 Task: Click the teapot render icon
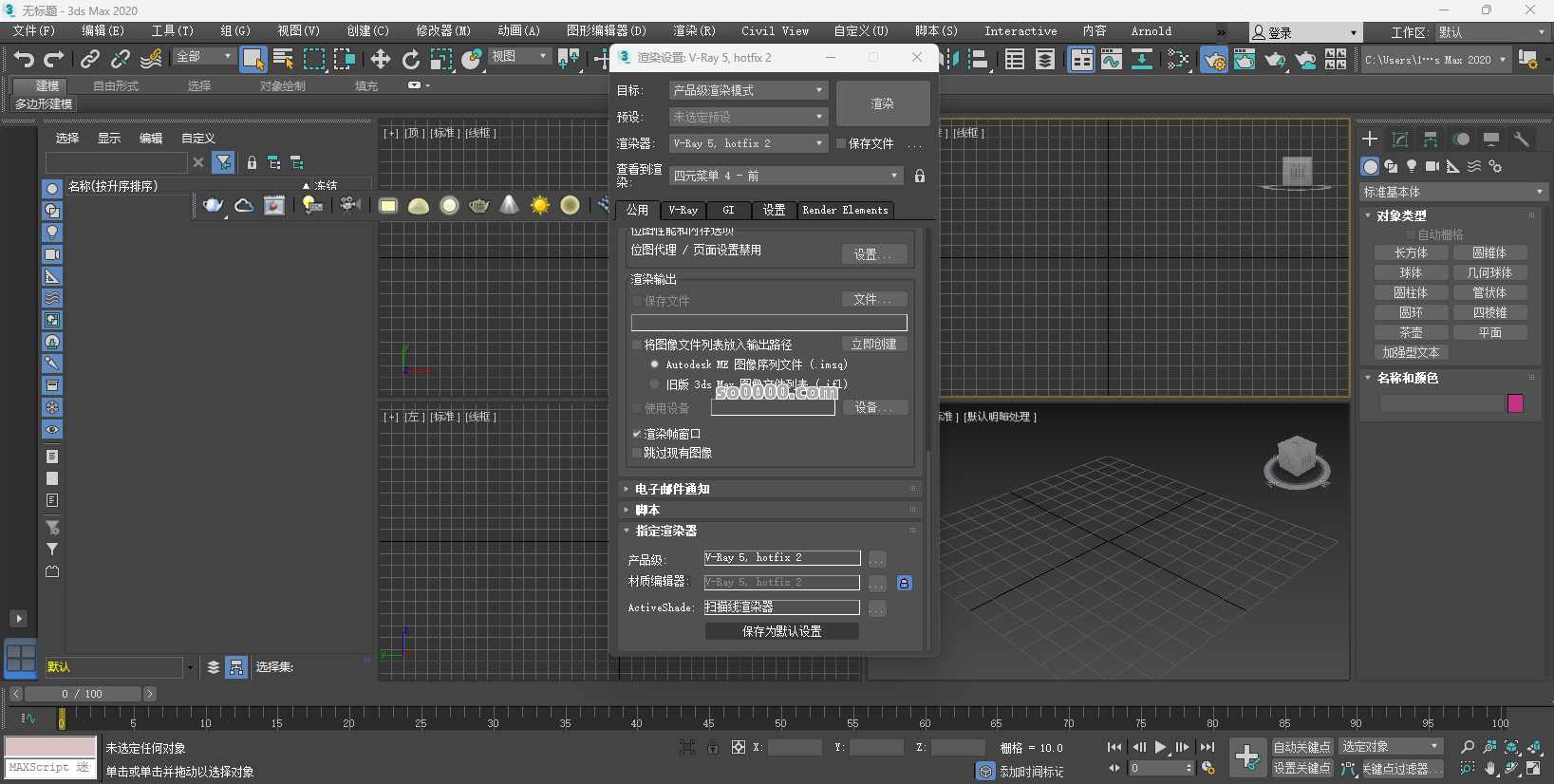point(214,205)
